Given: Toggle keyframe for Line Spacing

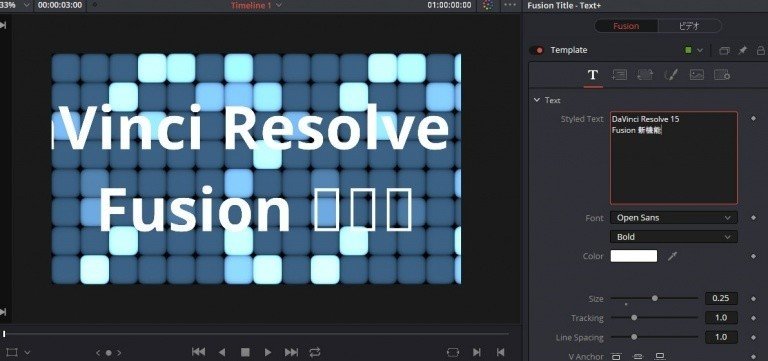Looking at the screenshot, I should (753, 337).
